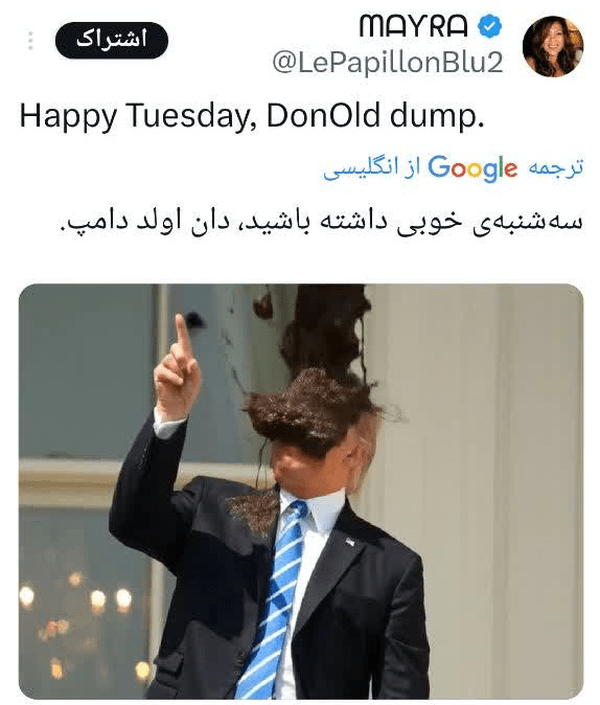This screenshot has width=600, height=705.
Task: Open the attached photo of the man in a suit
Action: tap(301, 491)
